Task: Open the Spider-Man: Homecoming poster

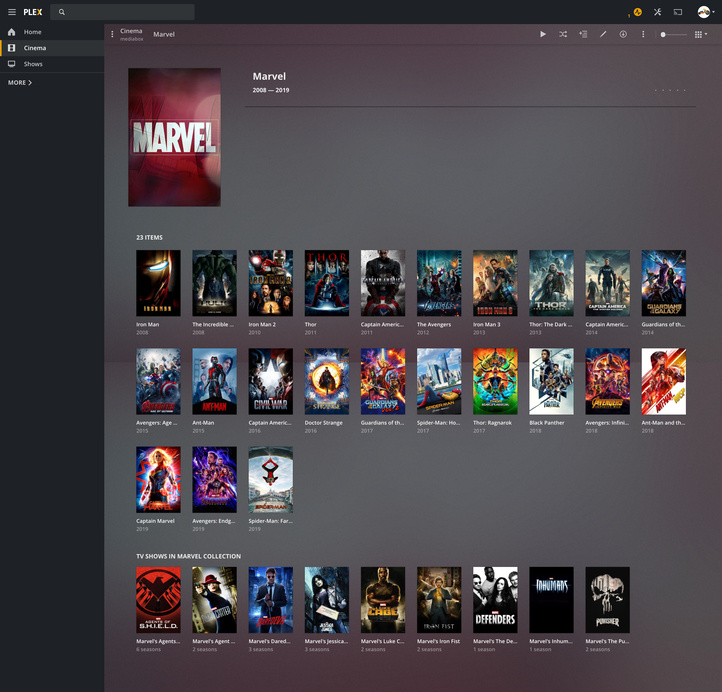Action: tap(439, 381)
